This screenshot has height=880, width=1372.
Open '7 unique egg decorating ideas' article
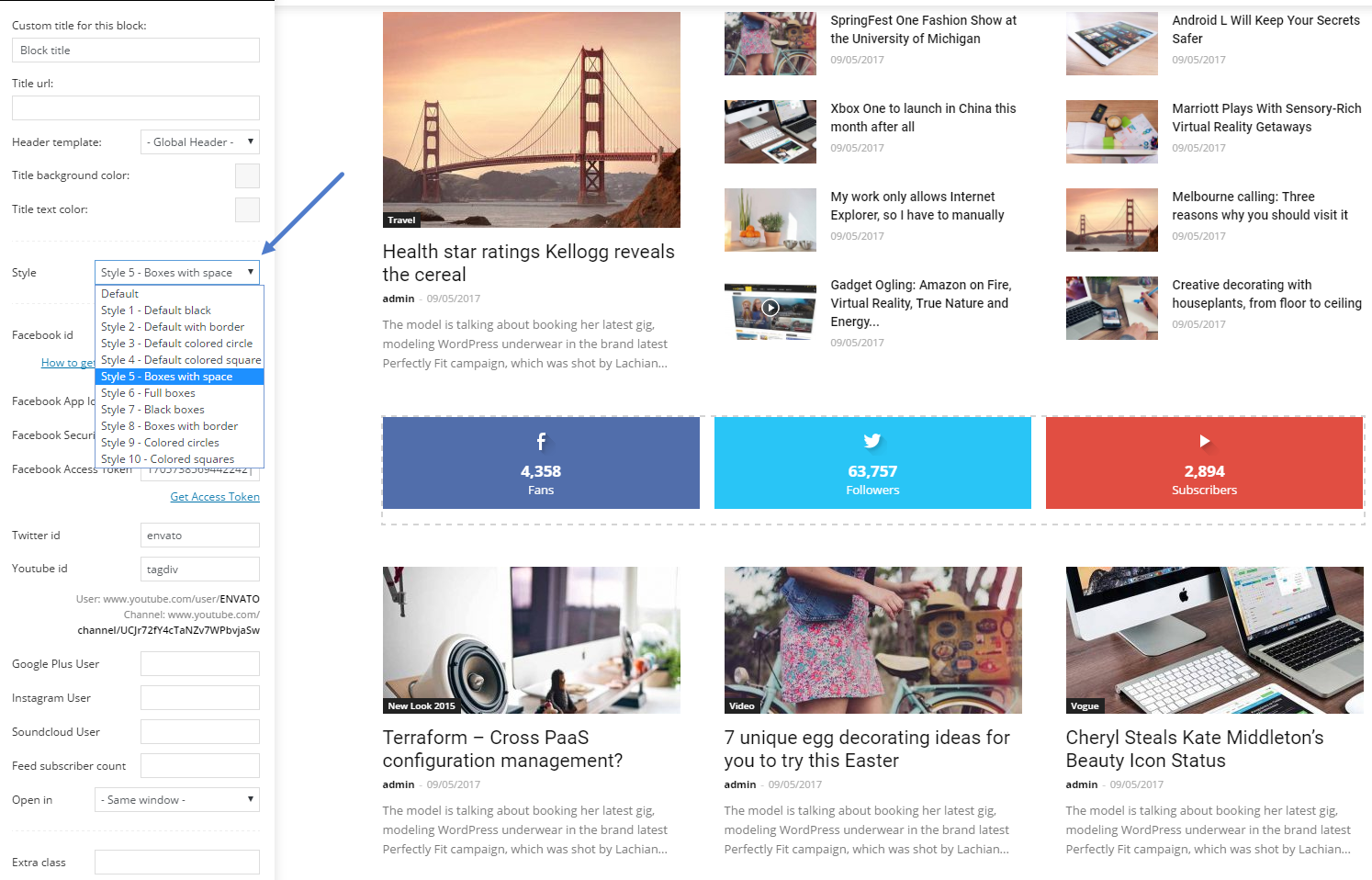[867, 749]
